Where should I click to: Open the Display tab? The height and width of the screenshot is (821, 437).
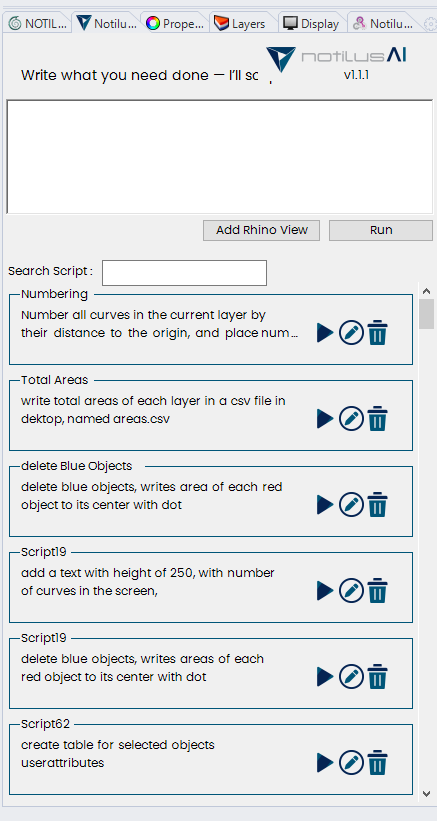tap(312, 23)
